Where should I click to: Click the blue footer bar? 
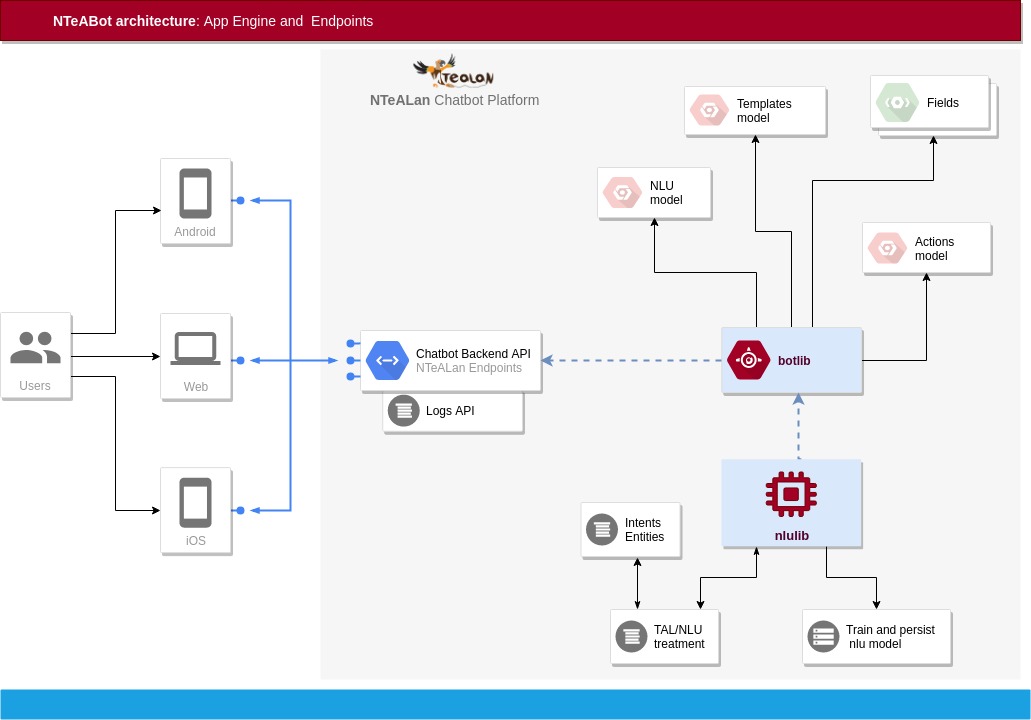pyautogui.click(x=515, y=703)
